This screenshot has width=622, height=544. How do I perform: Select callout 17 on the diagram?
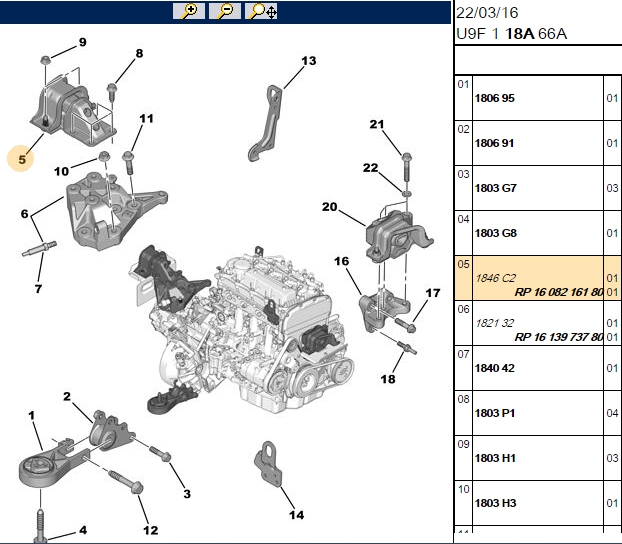tap(433, 293)
